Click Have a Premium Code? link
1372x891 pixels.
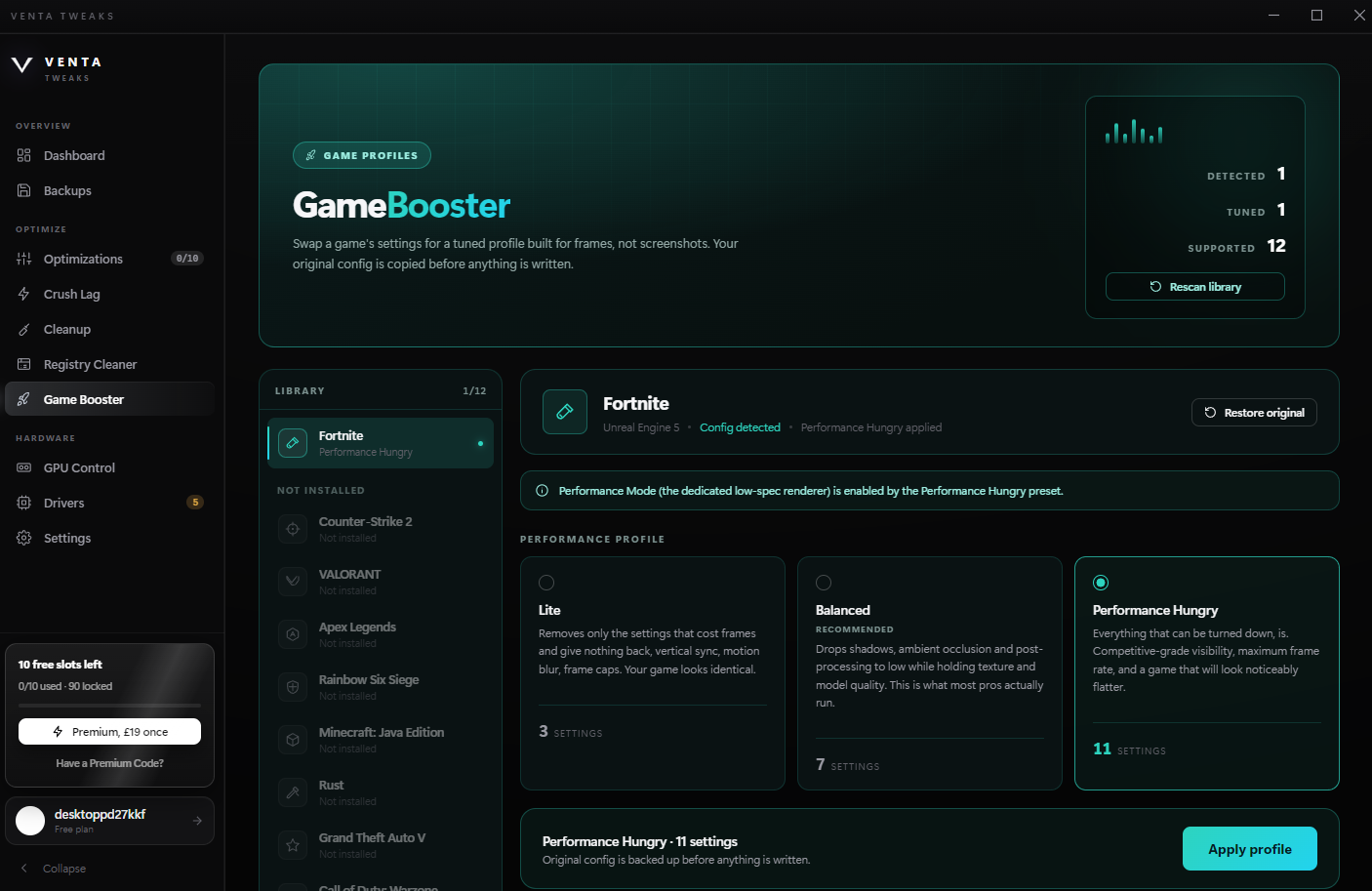[109, 763]
